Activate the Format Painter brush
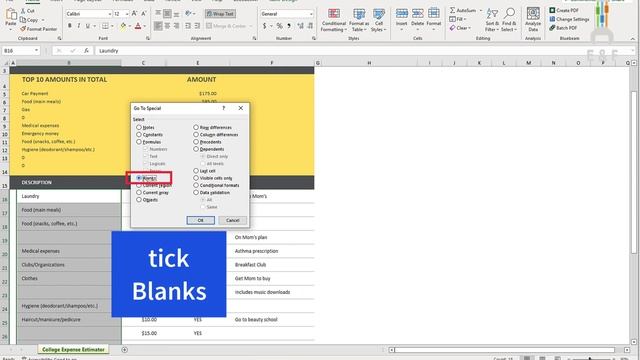The width and height of the screenshot is (640, 360). pos(38,29)
